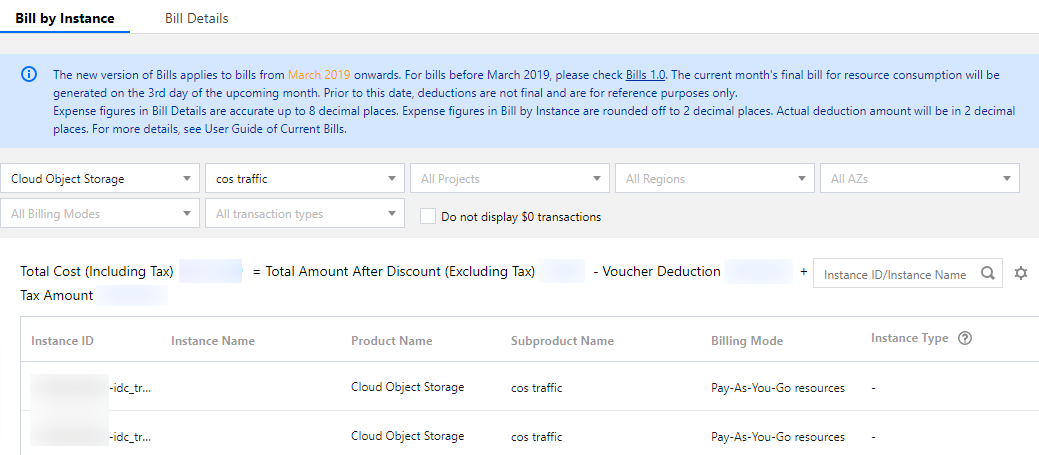Click the blue info icon in notice banner
This screenshot has width=1039, height=455.
(29, 75)
